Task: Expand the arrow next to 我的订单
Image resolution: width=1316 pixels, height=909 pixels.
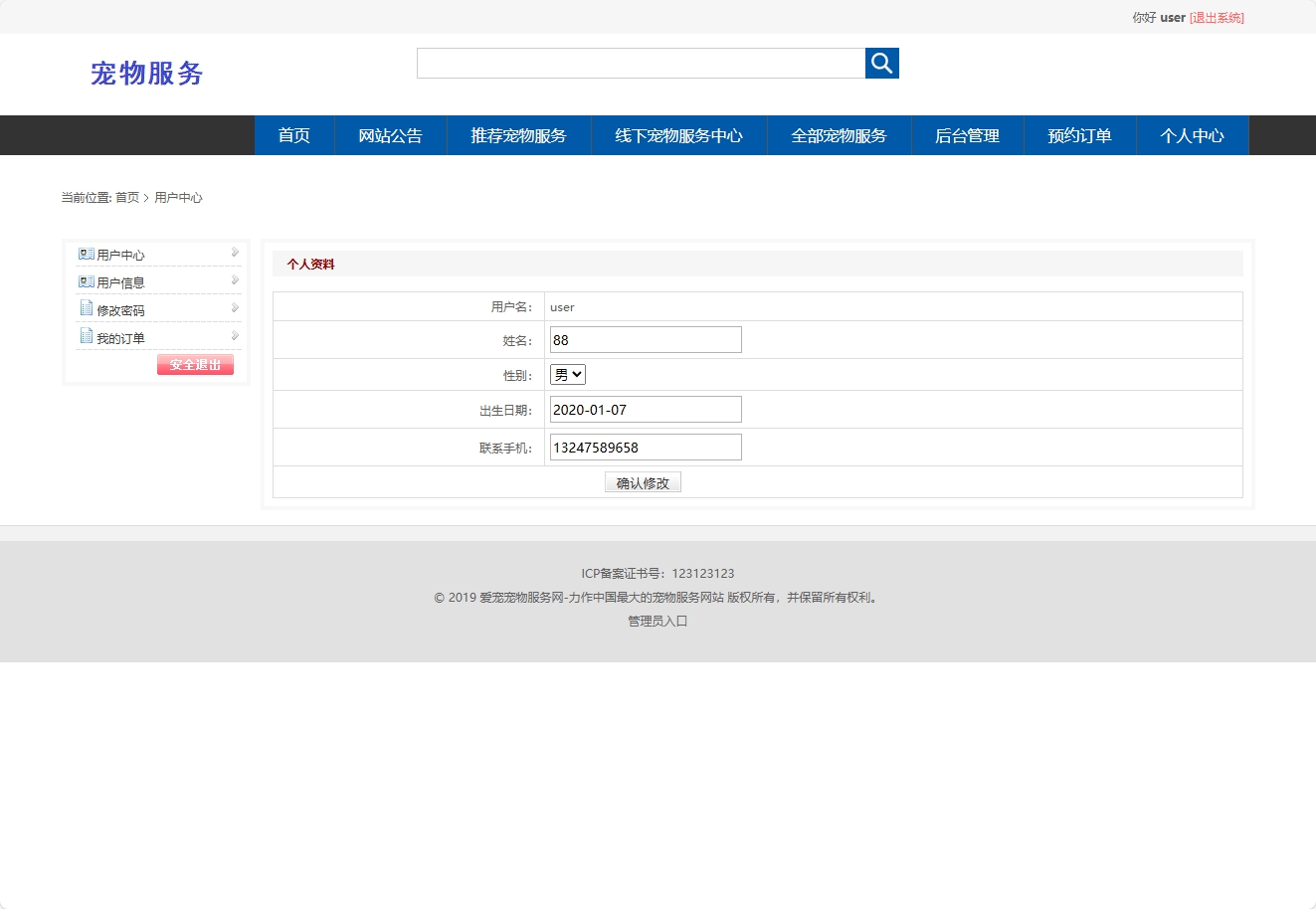Action: [235, 335]
